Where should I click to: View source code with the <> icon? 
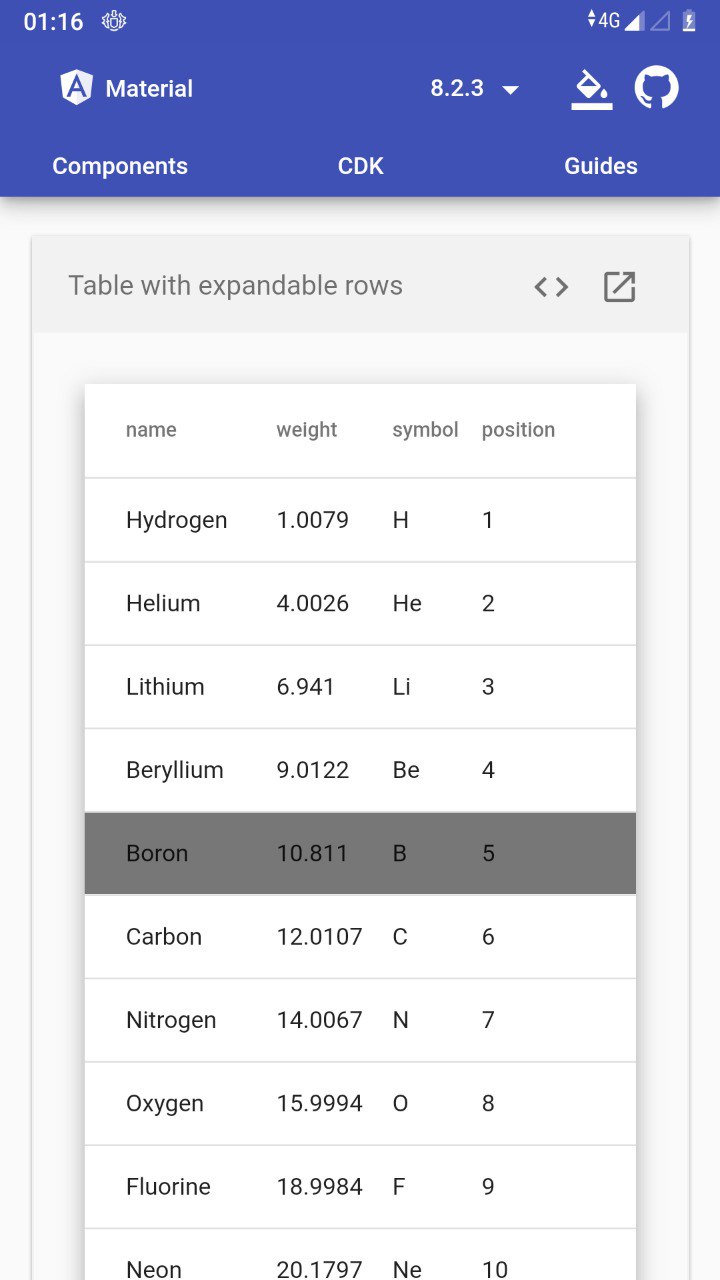coord(551,287)
